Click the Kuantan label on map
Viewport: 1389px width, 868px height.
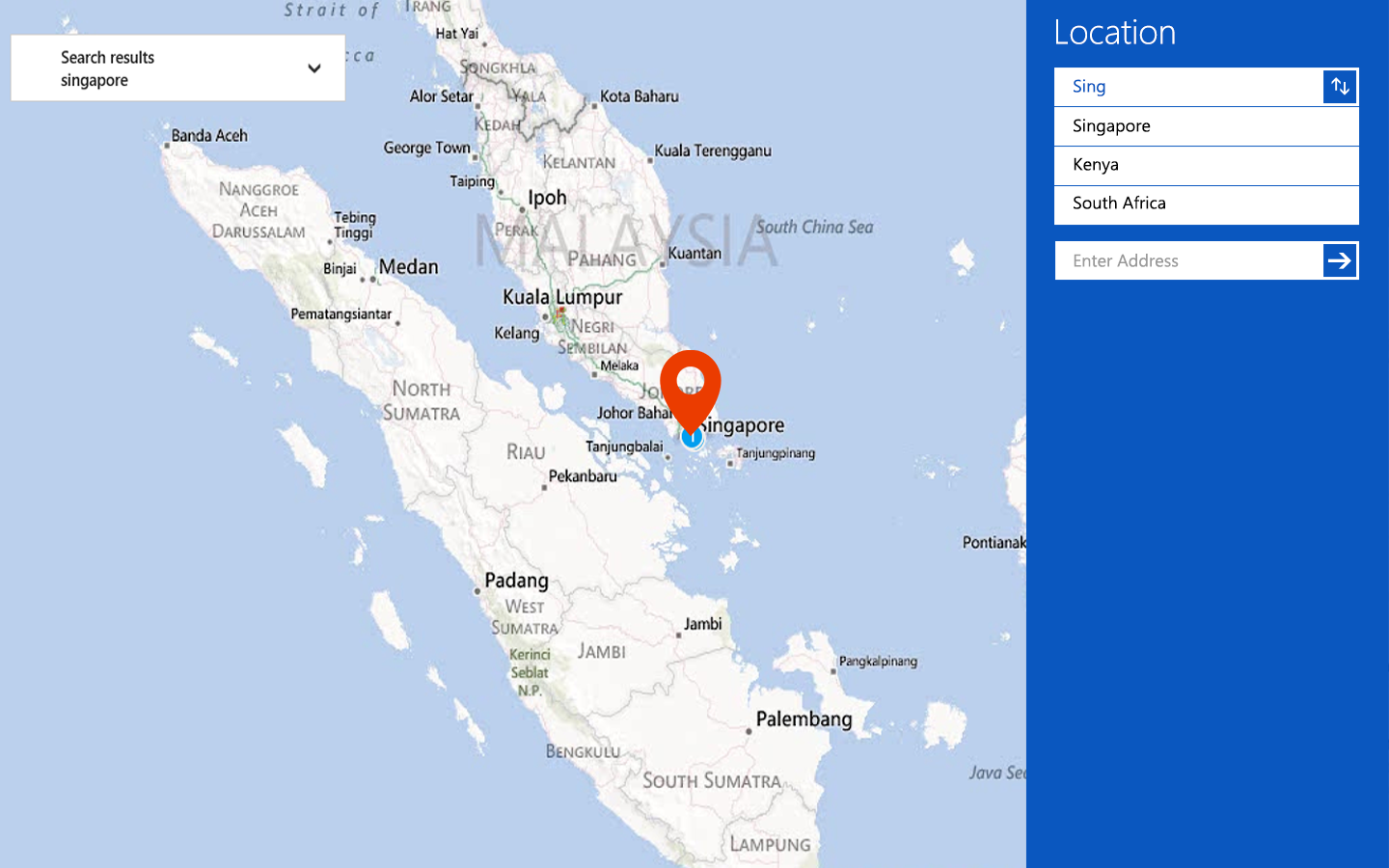pyautogui.click(x=694, y=253)
